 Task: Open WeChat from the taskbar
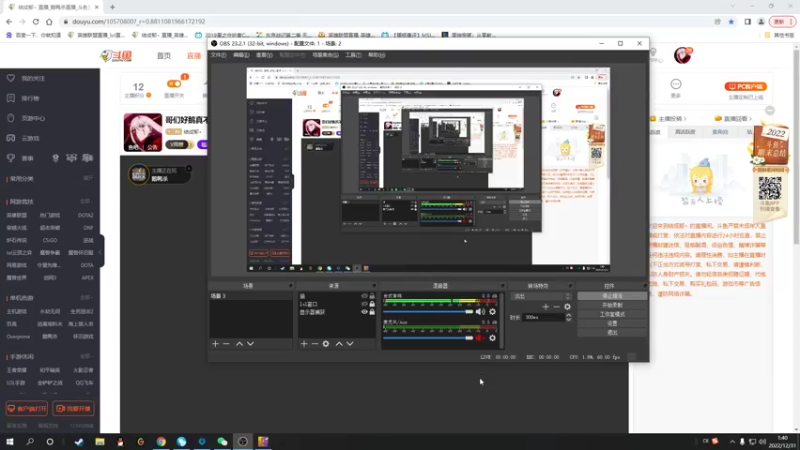click(x=222, y=442)
